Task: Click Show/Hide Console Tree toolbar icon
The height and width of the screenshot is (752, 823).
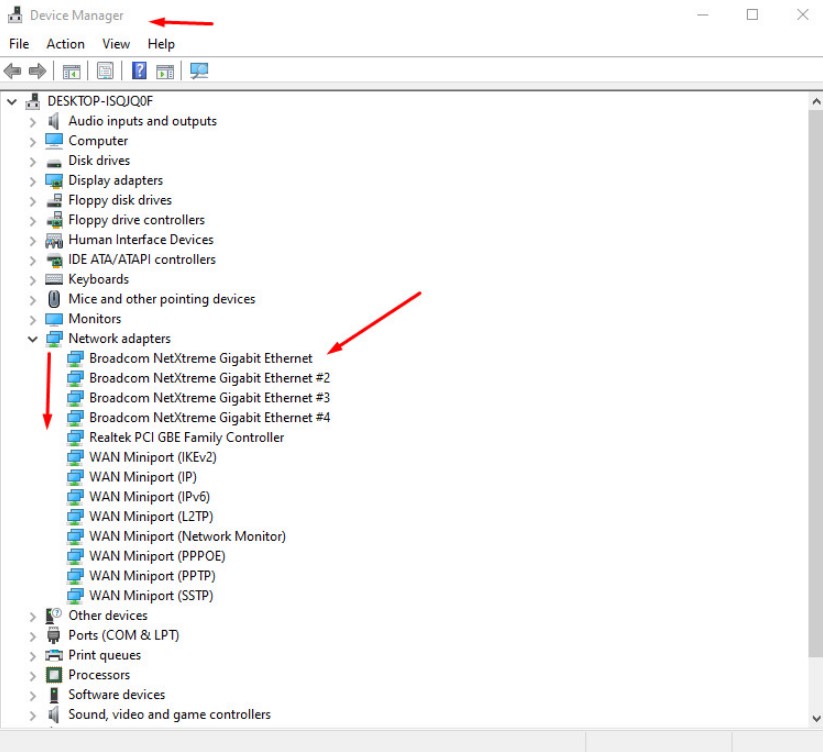Action: coord(71,71)
